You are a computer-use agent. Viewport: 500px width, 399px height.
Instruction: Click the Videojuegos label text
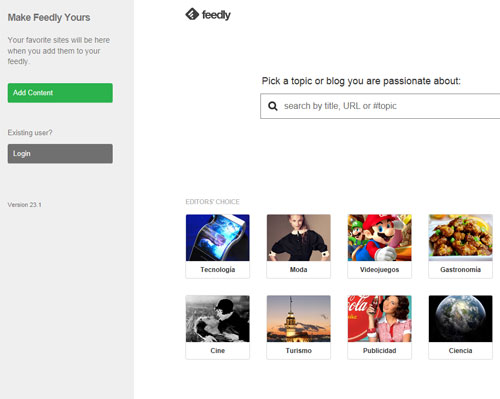click(x=379, y=270)
